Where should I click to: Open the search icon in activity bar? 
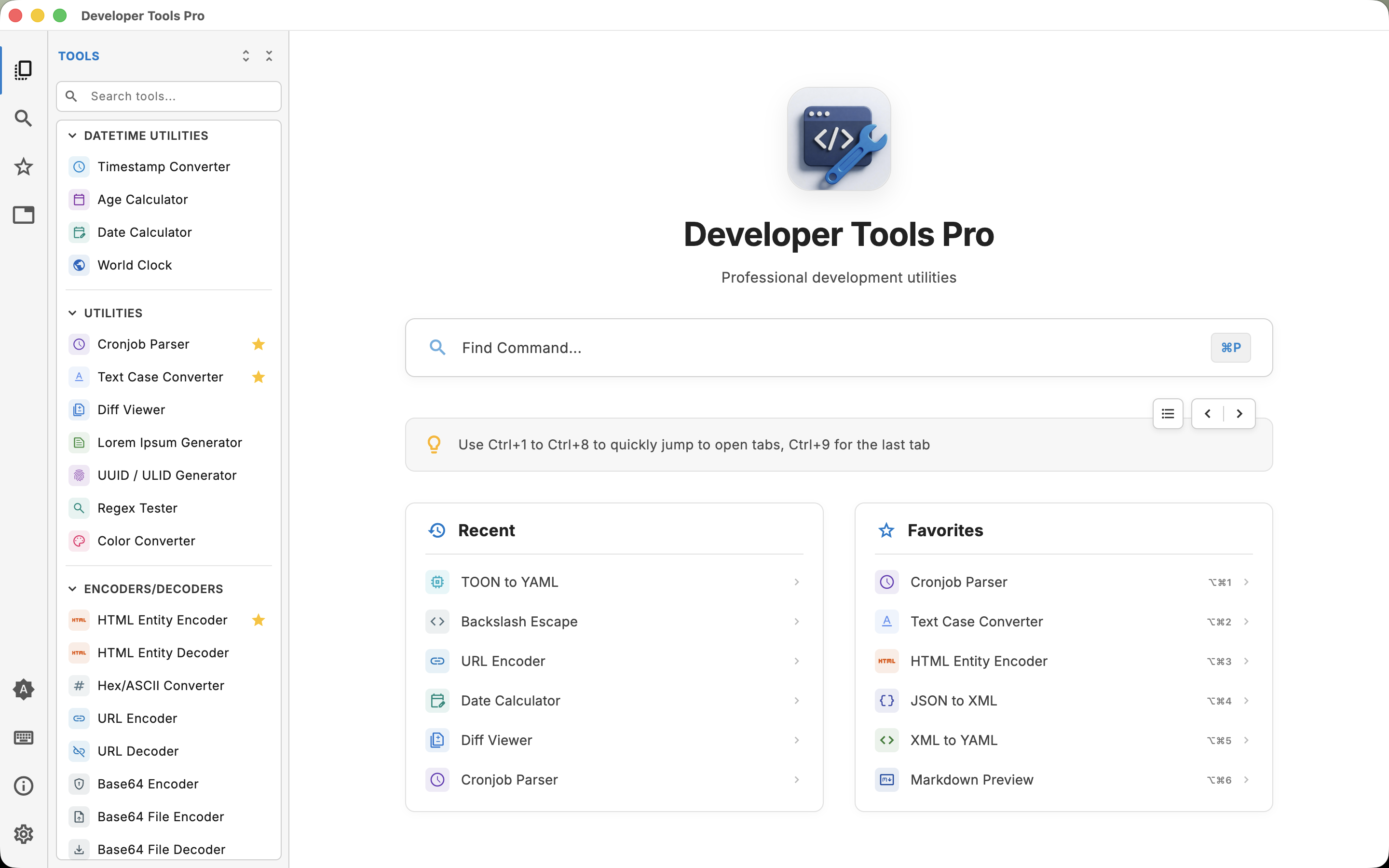tap(24, 118)
